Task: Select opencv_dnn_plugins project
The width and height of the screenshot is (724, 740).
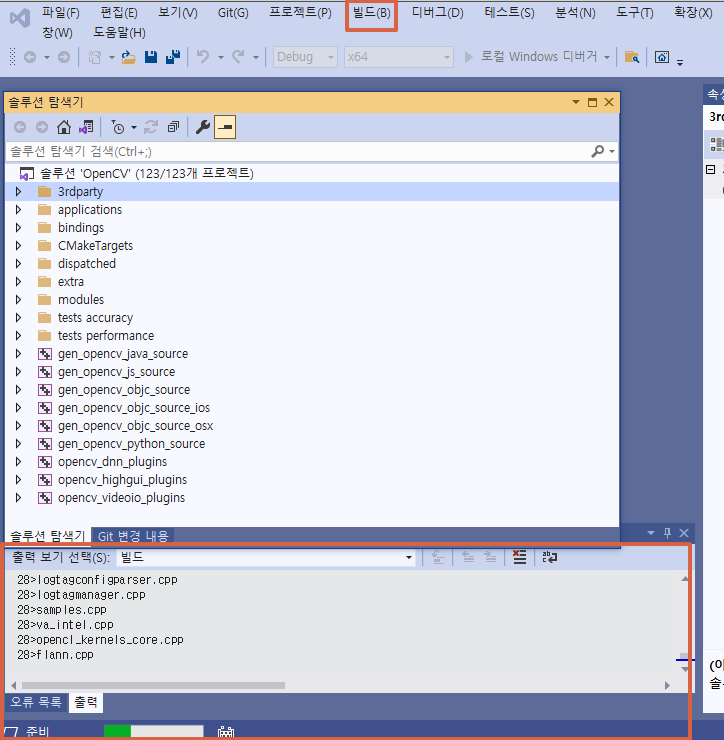Action: (112, 462)
